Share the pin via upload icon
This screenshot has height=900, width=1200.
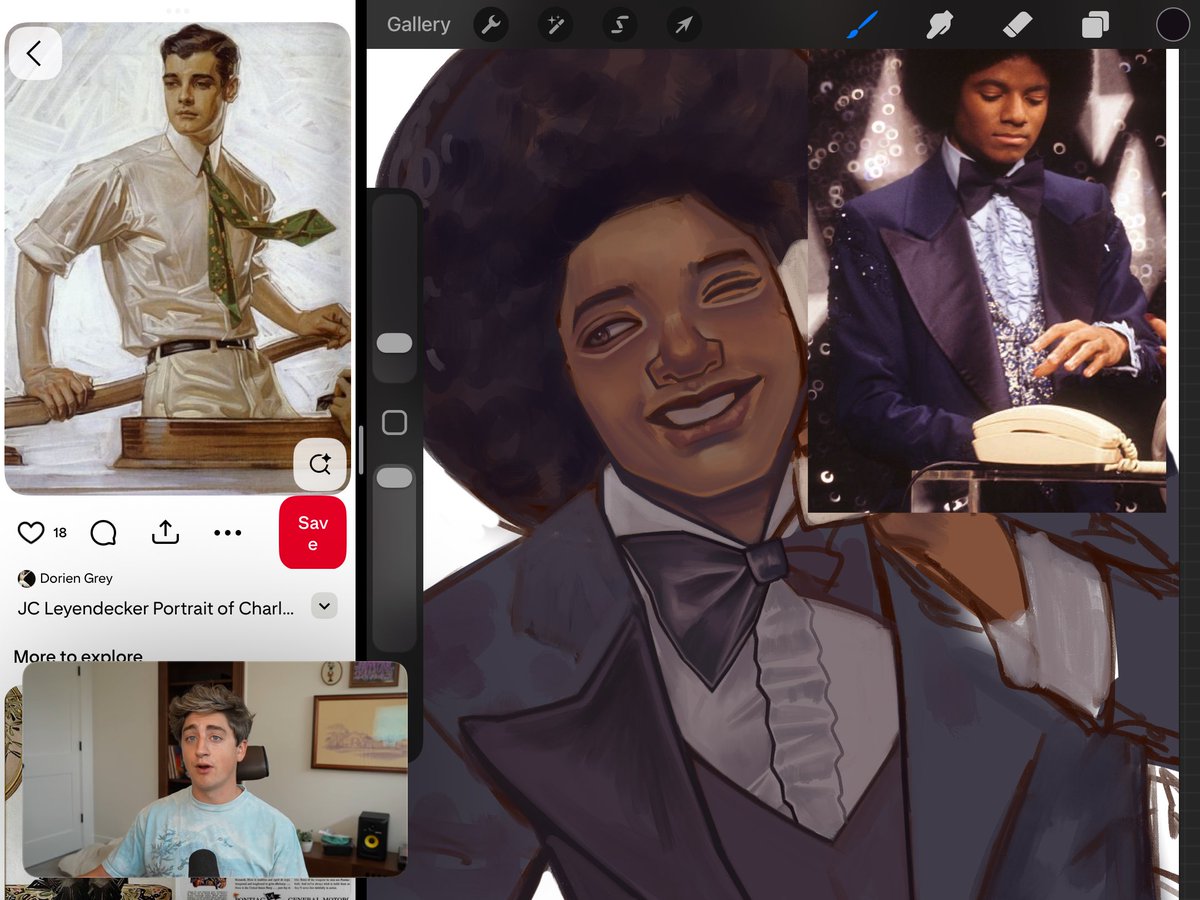click(165, 532)
